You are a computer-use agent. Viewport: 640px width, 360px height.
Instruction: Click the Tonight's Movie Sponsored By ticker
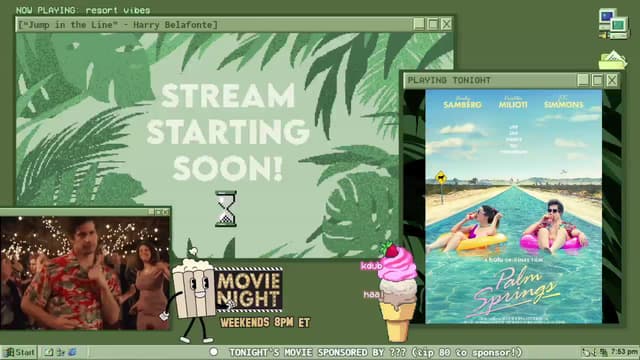376,352
